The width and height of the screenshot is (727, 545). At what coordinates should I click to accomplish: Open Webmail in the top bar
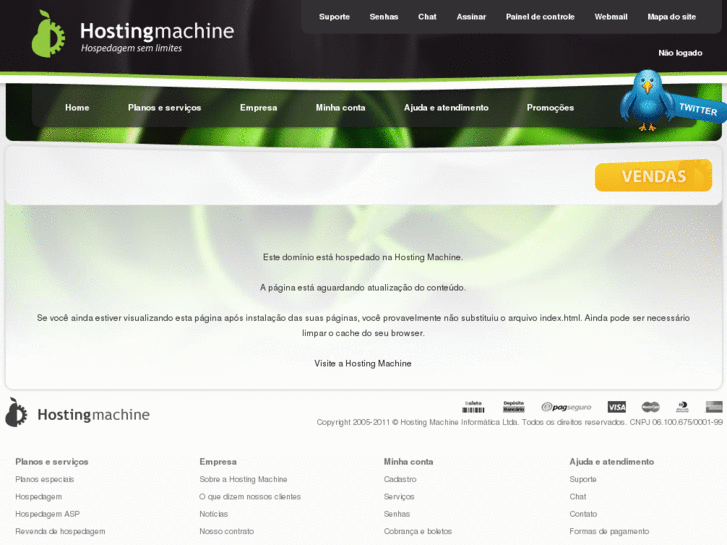pyautogui.click(x=611, y=17)
